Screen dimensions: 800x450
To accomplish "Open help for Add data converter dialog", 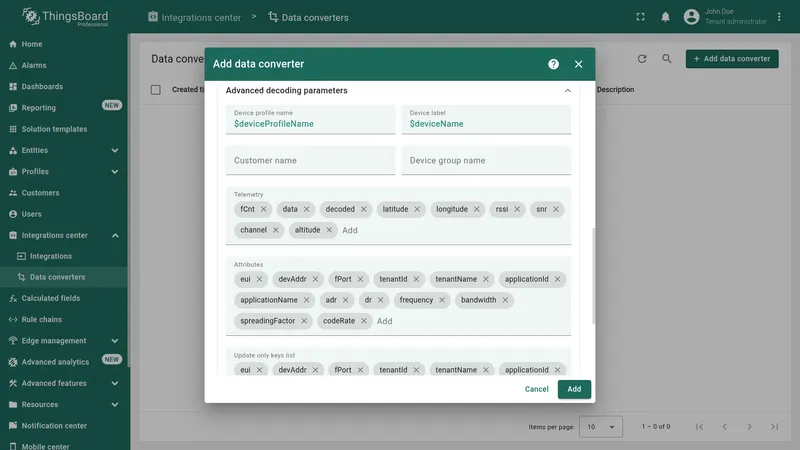I will tap(553, 64).
